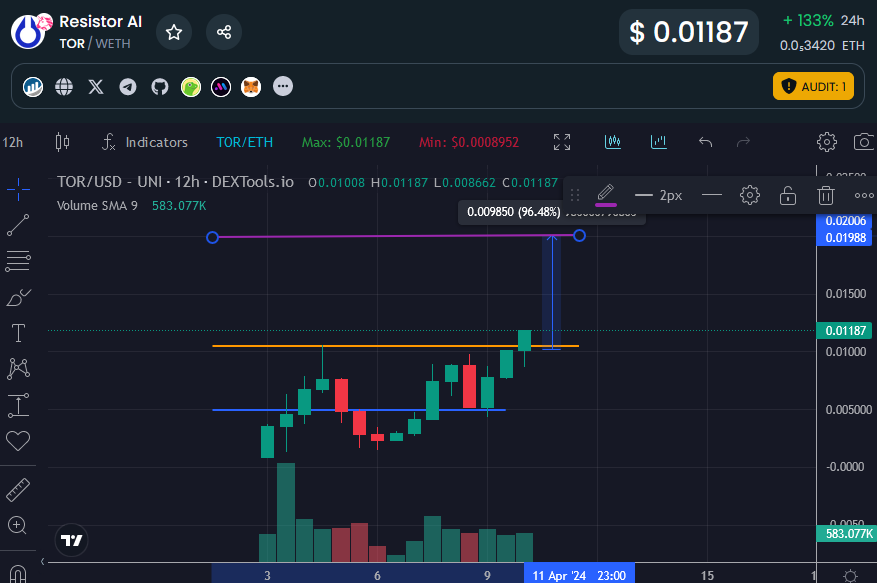
Task: Open more drawing options ellipsis
Action: 864,195
